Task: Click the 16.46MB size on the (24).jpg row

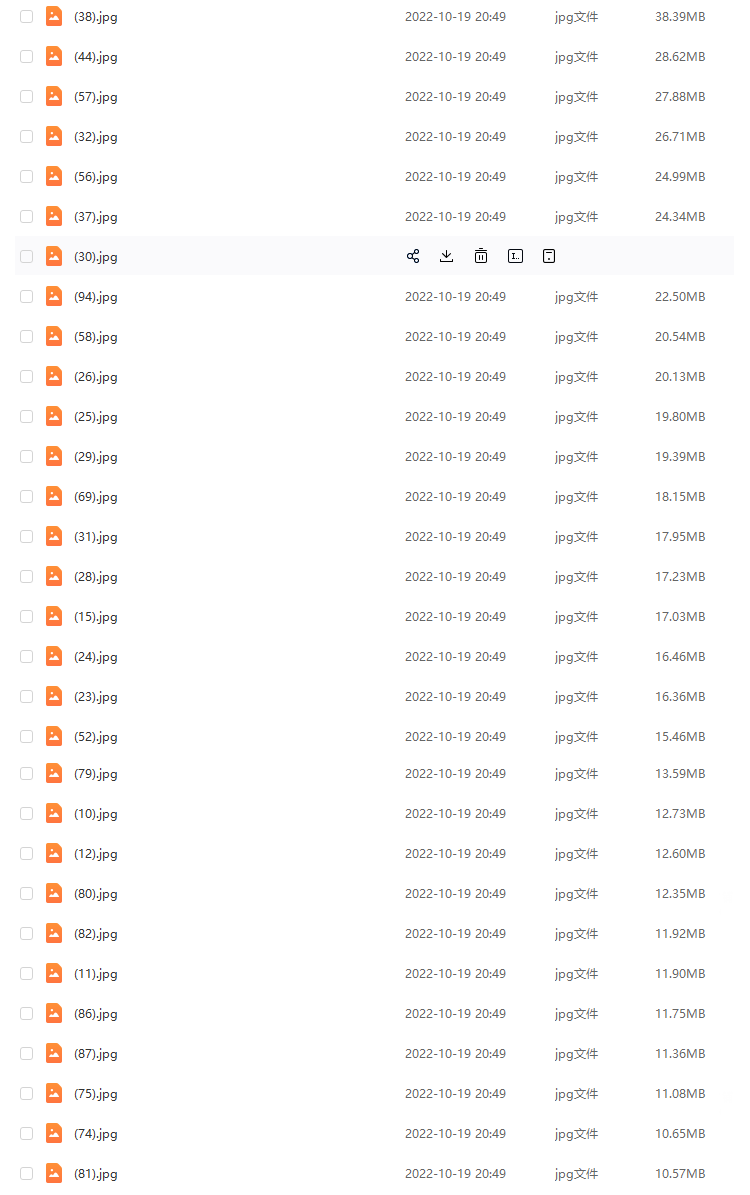Action: [x=680, y=657]
